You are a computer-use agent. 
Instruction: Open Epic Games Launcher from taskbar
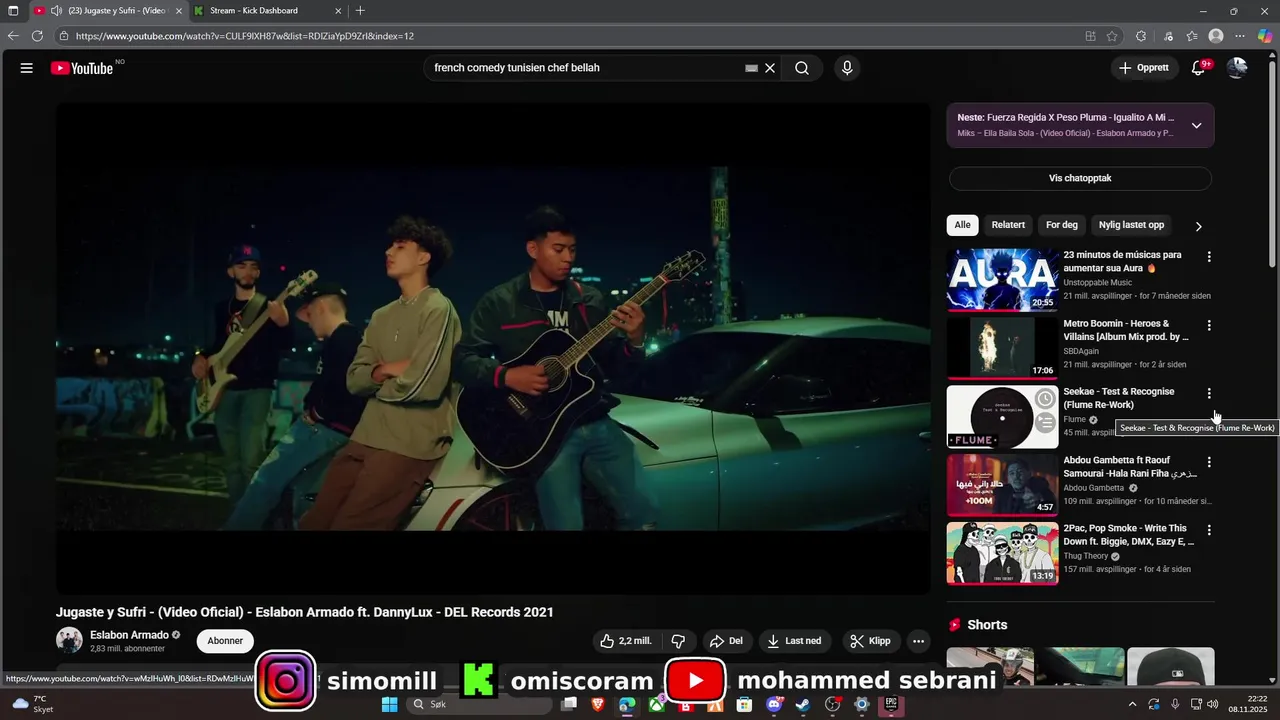click(x=891, y=705)
